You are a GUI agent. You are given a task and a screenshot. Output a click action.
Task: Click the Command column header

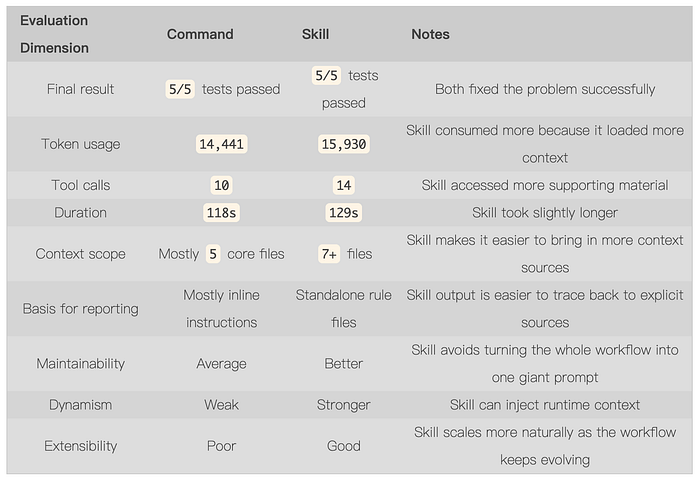click(200, 34)
